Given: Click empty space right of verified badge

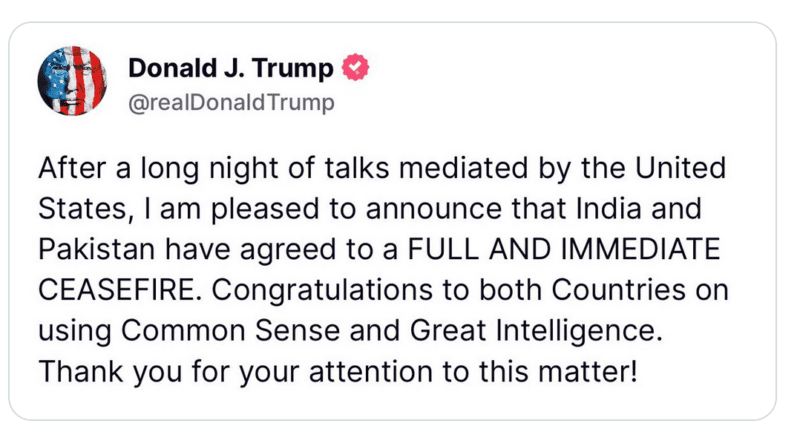Looking at the screenshot, I should click(561, 68).
